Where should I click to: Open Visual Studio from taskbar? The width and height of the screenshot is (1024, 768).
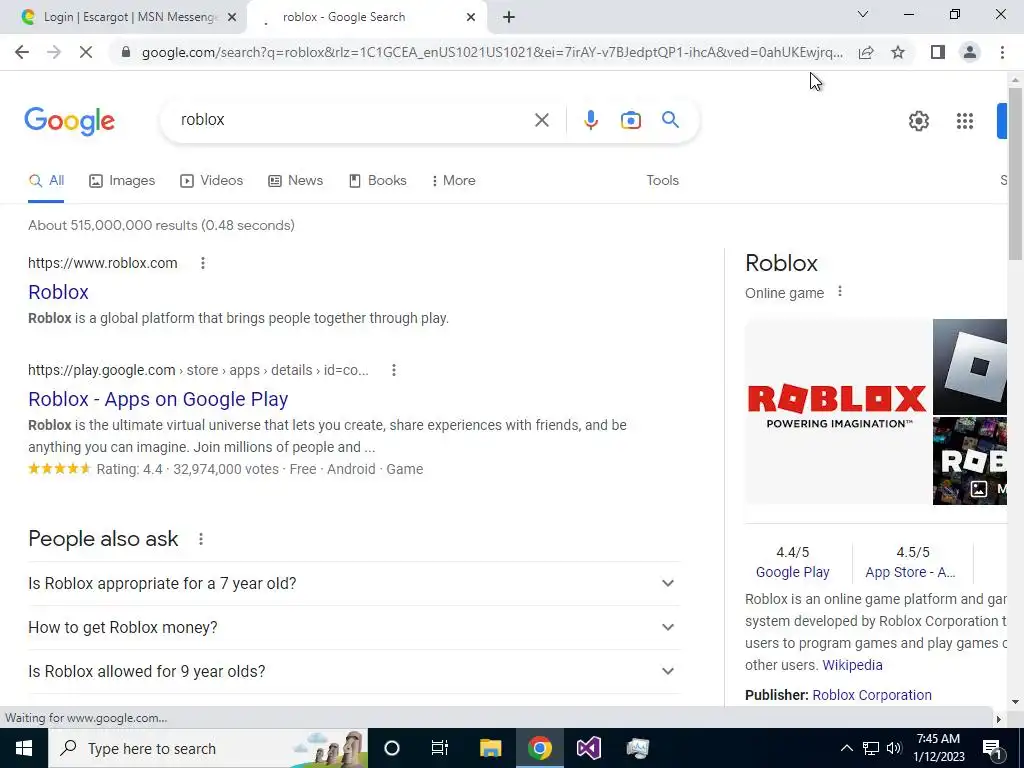tap(588, 748)
